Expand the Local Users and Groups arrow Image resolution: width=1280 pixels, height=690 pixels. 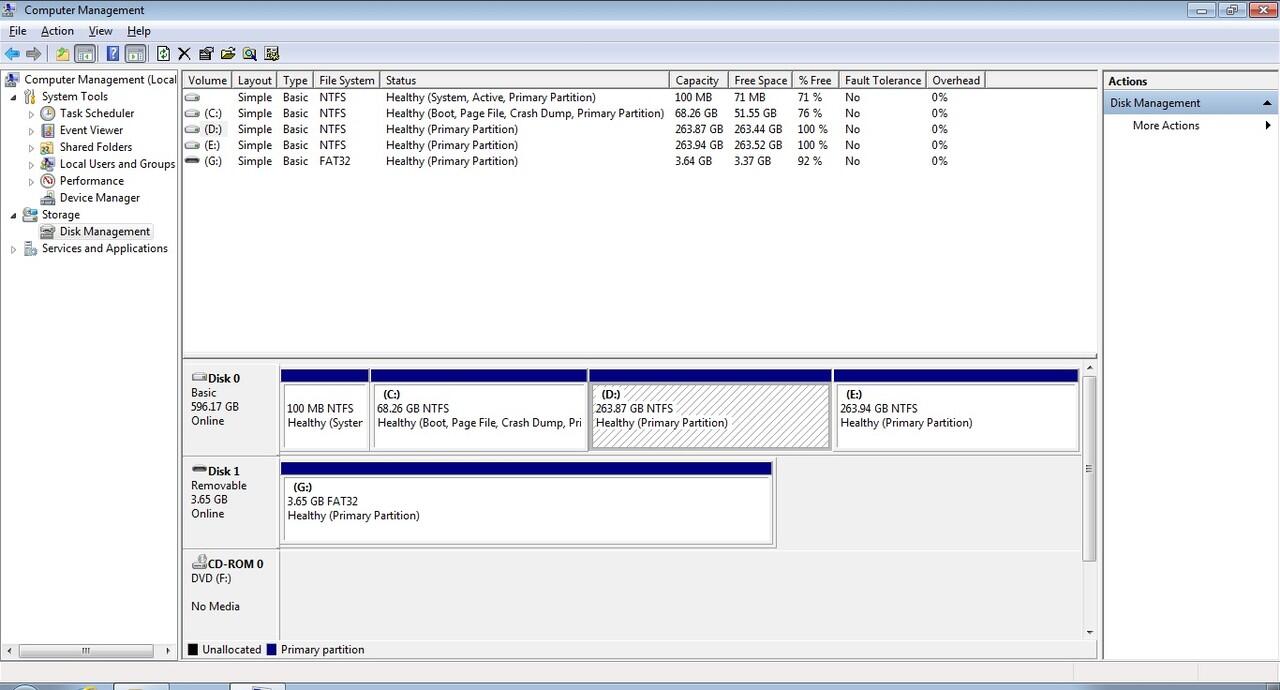(31, 165)
